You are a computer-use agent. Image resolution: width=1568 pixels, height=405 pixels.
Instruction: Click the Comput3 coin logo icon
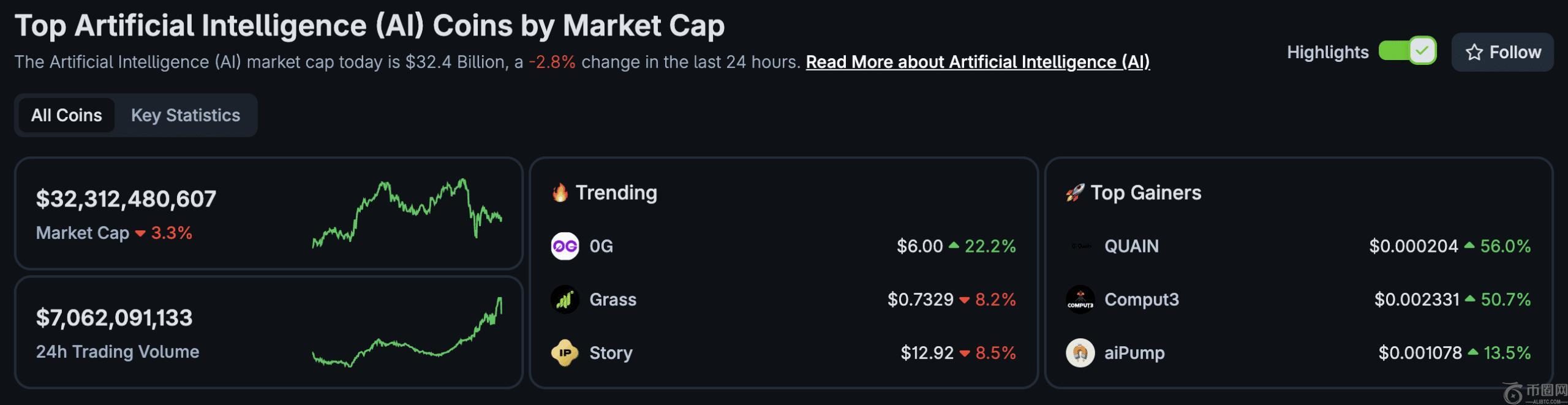[1080, 300]
